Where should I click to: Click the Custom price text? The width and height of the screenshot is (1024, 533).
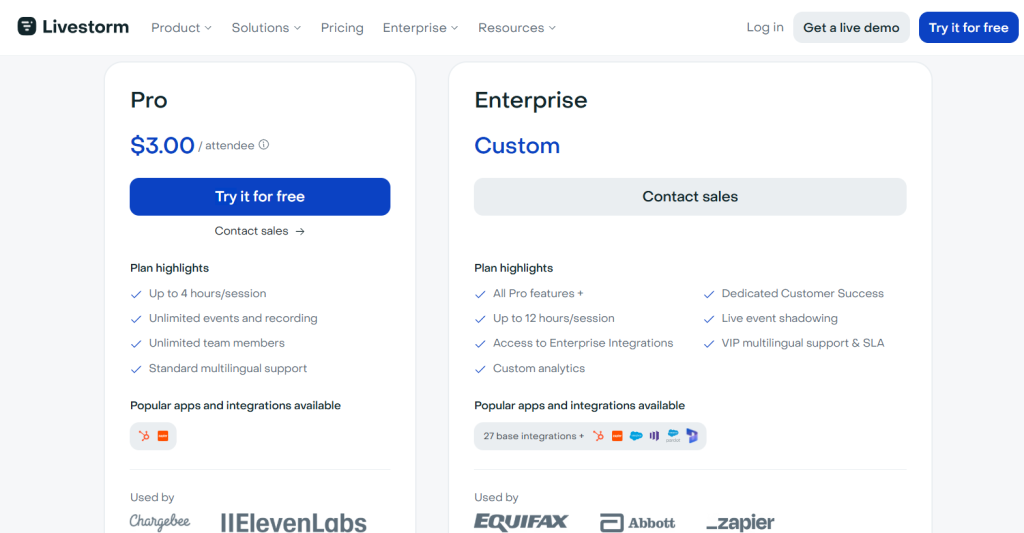tap(517, 145)
